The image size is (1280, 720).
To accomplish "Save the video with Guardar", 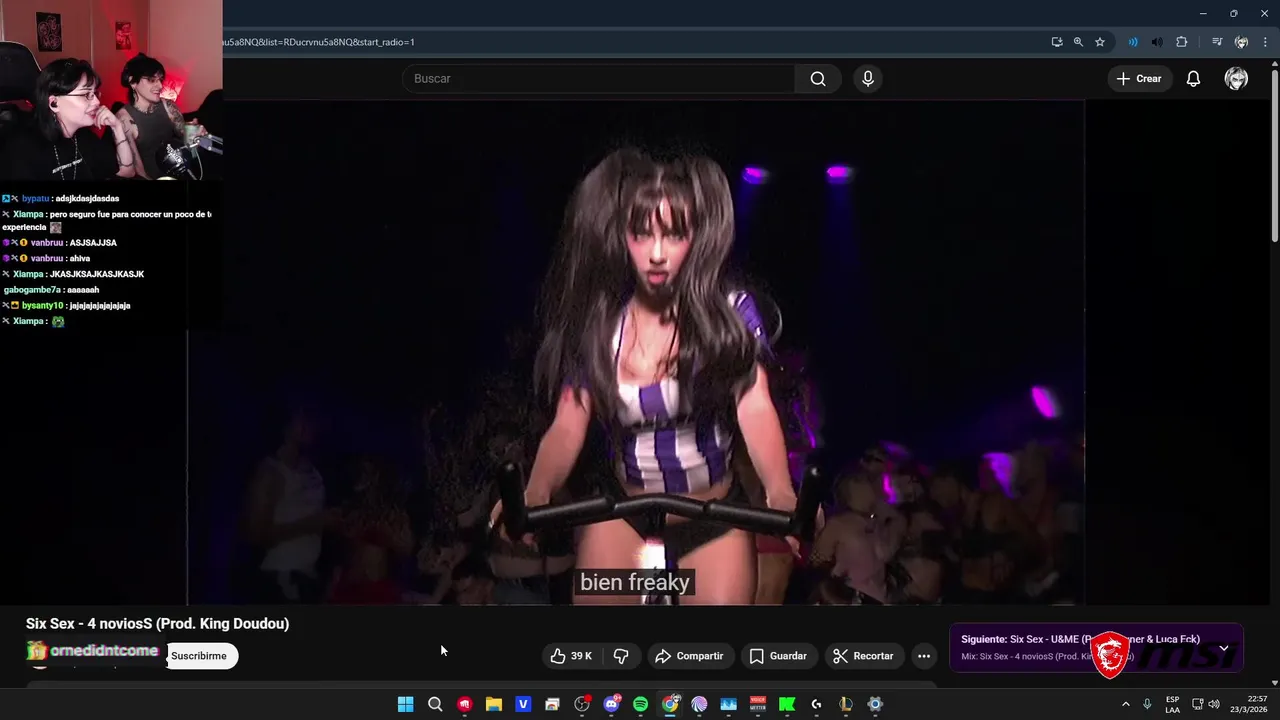I will (778, 656).
